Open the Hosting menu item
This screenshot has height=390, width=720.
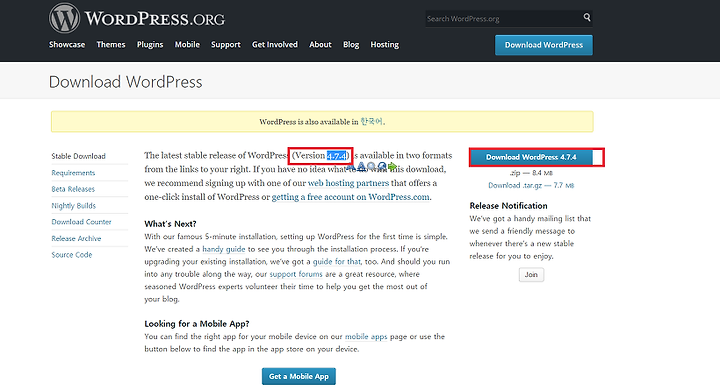(384, 45)
